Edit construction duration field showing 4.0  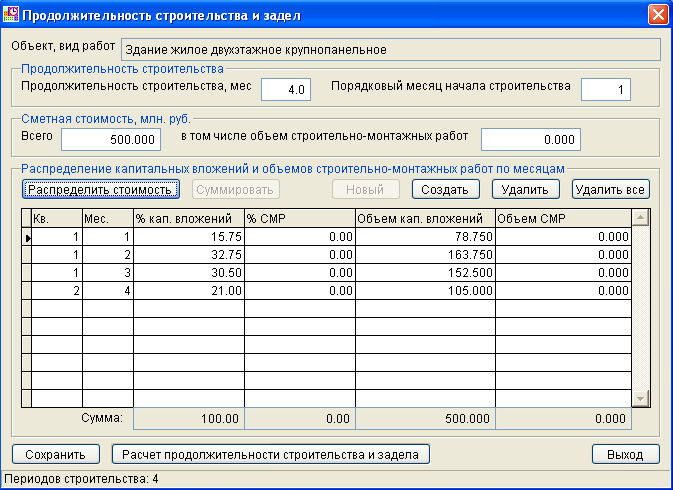click(286, 89)
